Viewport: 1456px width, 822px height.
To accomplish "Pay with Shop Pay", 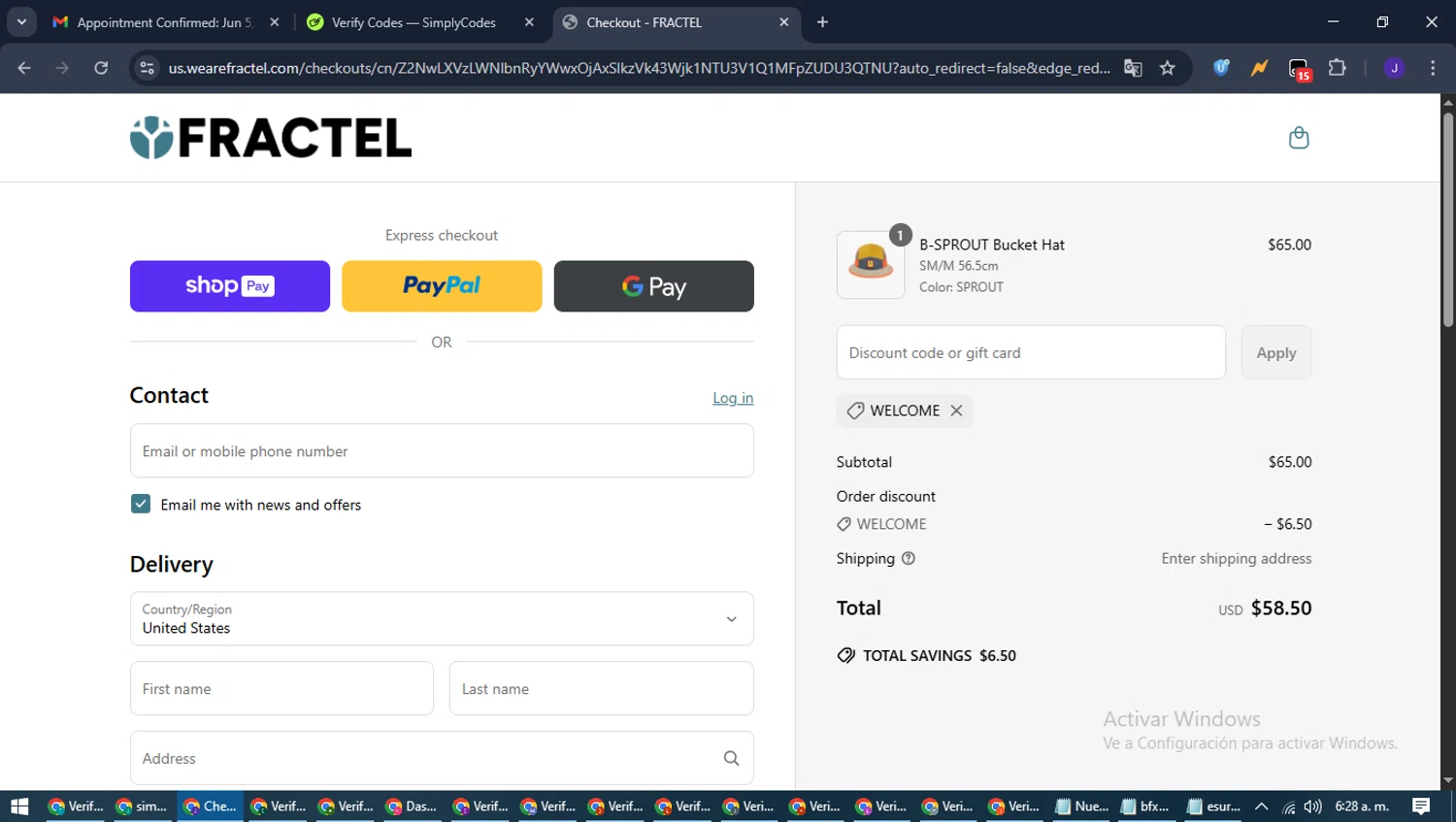I will coord(230,286).
